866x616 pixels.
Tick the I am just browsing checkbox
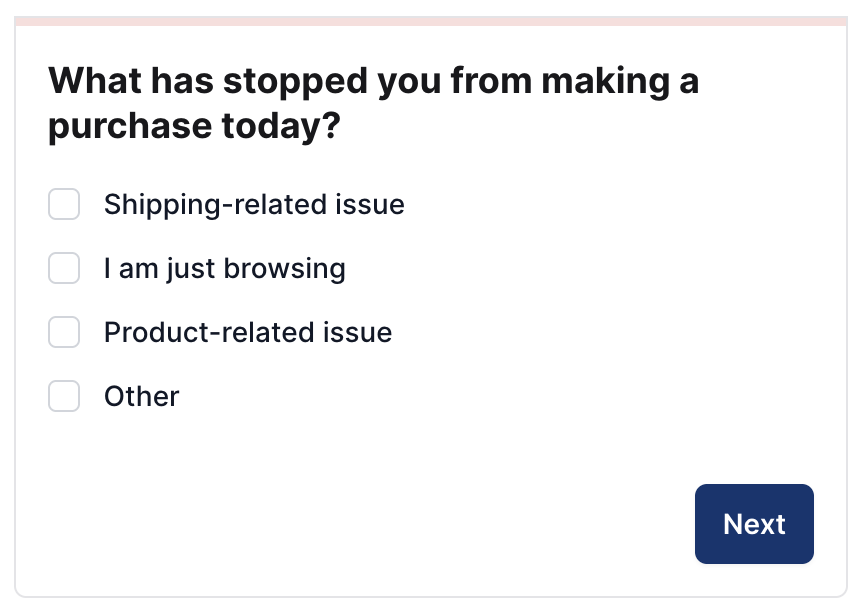pyautogui.click(x=64, y=268)
